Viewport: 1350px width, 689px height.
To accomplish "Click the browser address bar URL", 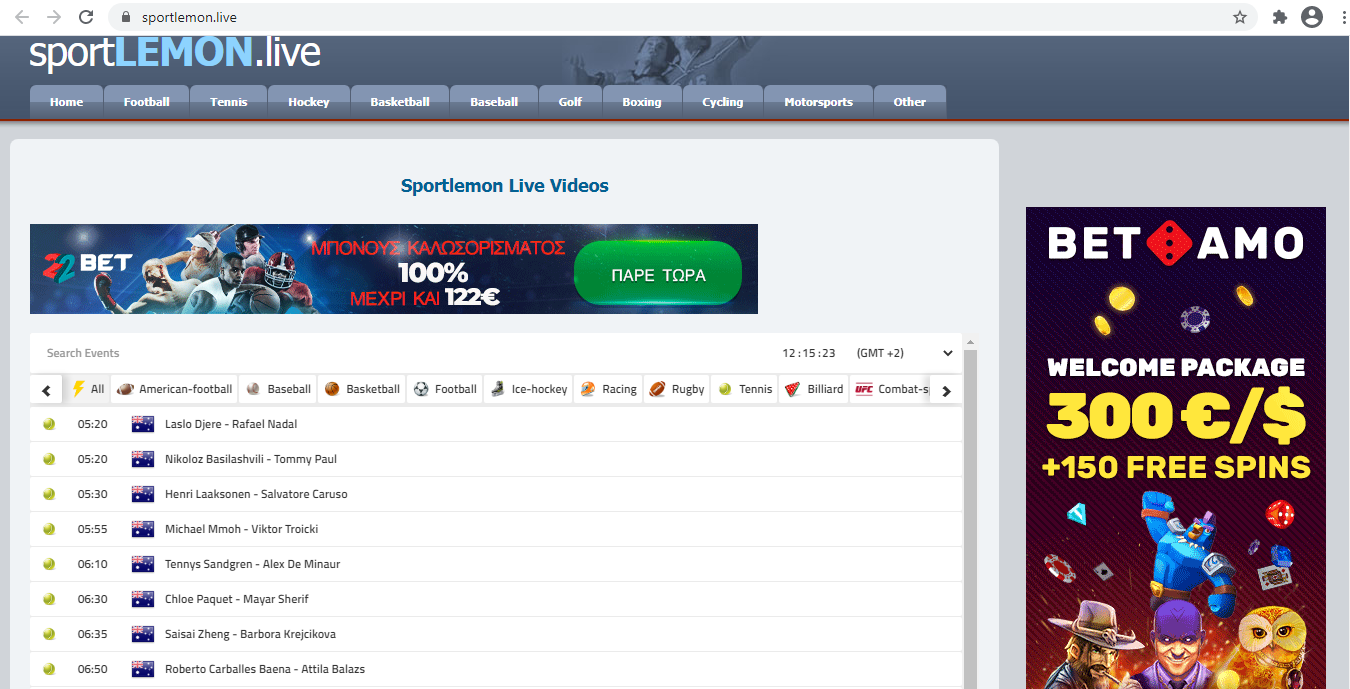I will [x=189, y=17].
